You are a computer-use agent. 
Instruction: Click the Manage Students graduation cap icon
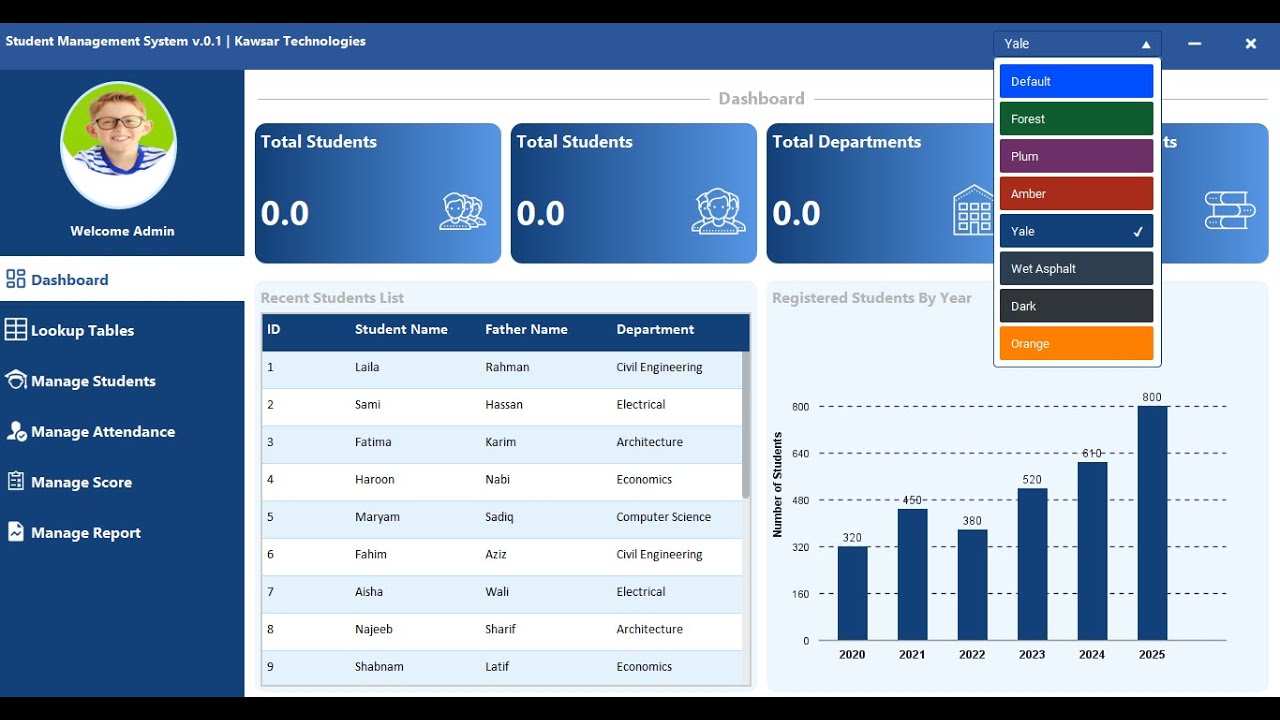coord(16,380)
